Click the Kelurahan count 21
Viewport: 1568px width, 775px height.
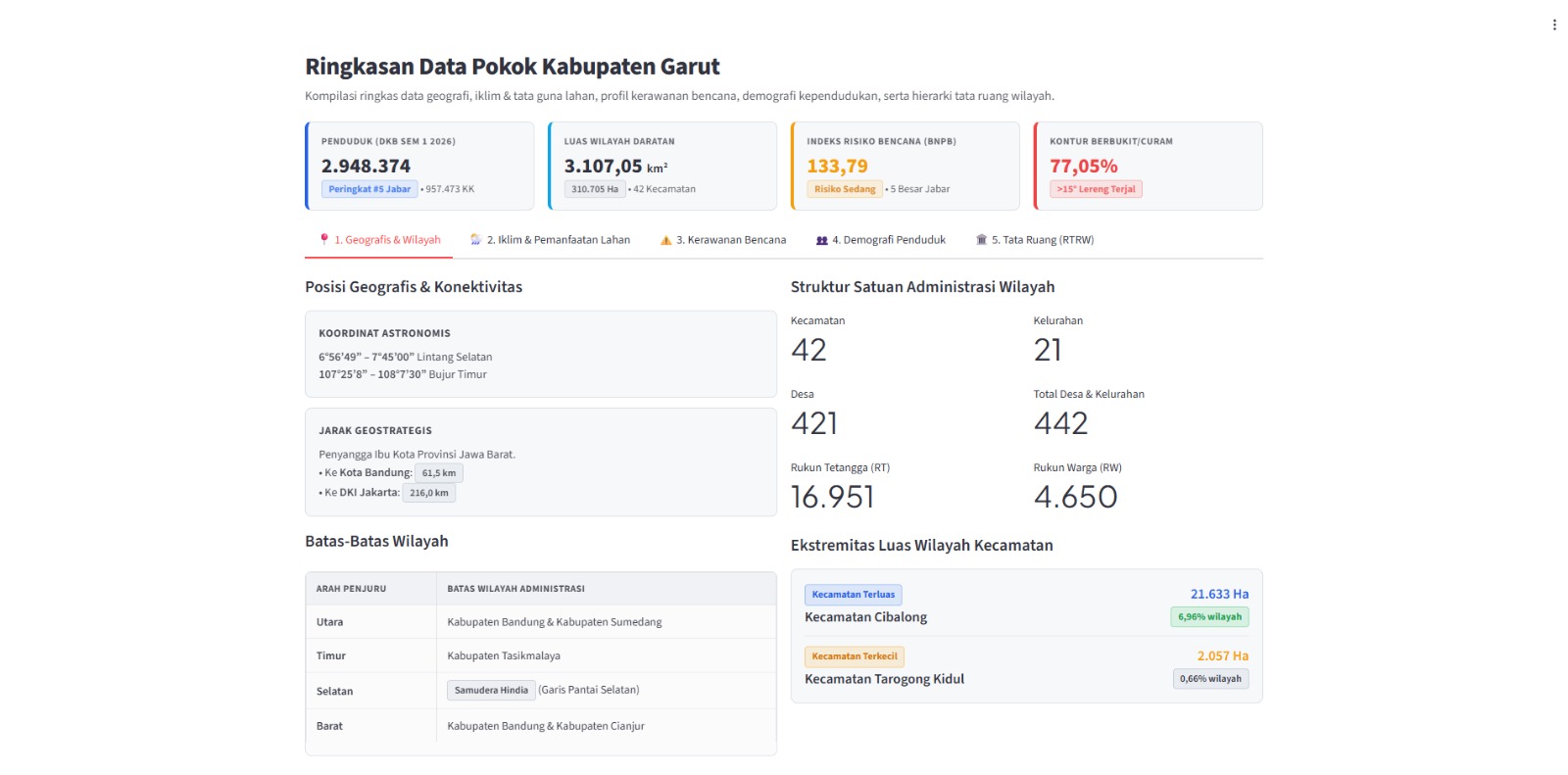[x=1048, y=350]
